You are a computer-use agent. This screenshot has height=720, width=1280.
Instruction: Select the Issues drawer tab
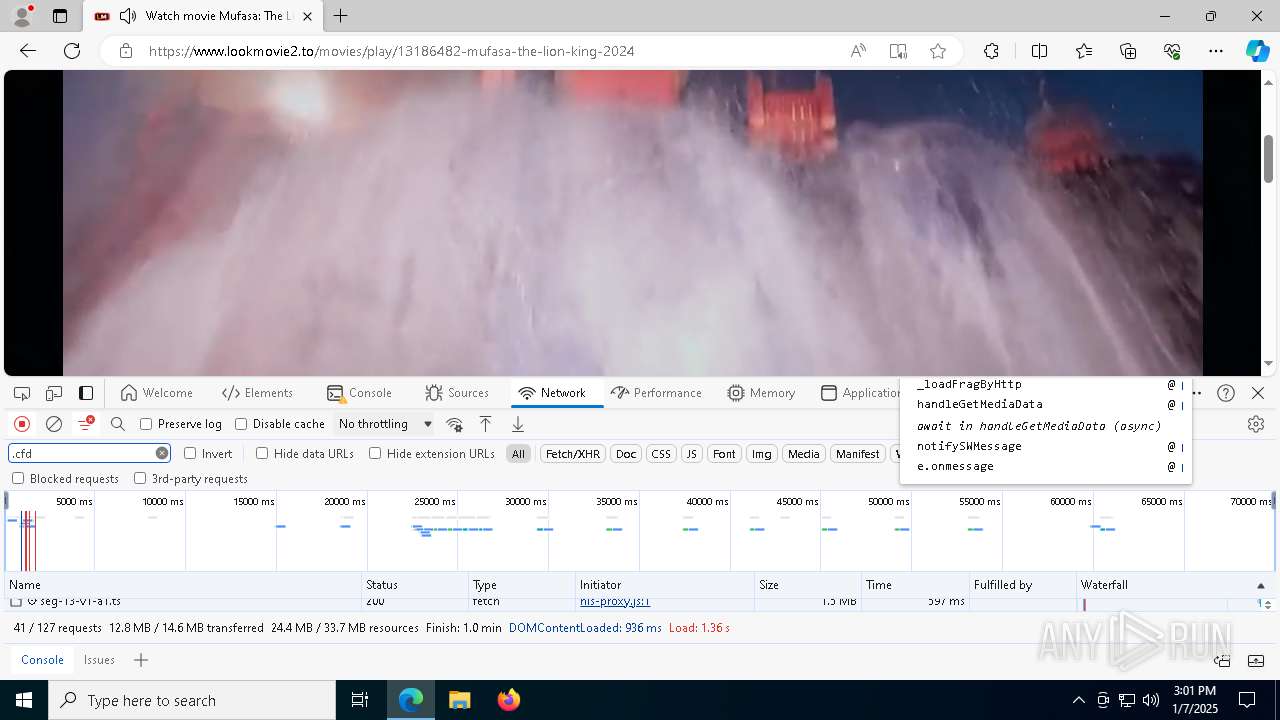click(x=99, y=660)
